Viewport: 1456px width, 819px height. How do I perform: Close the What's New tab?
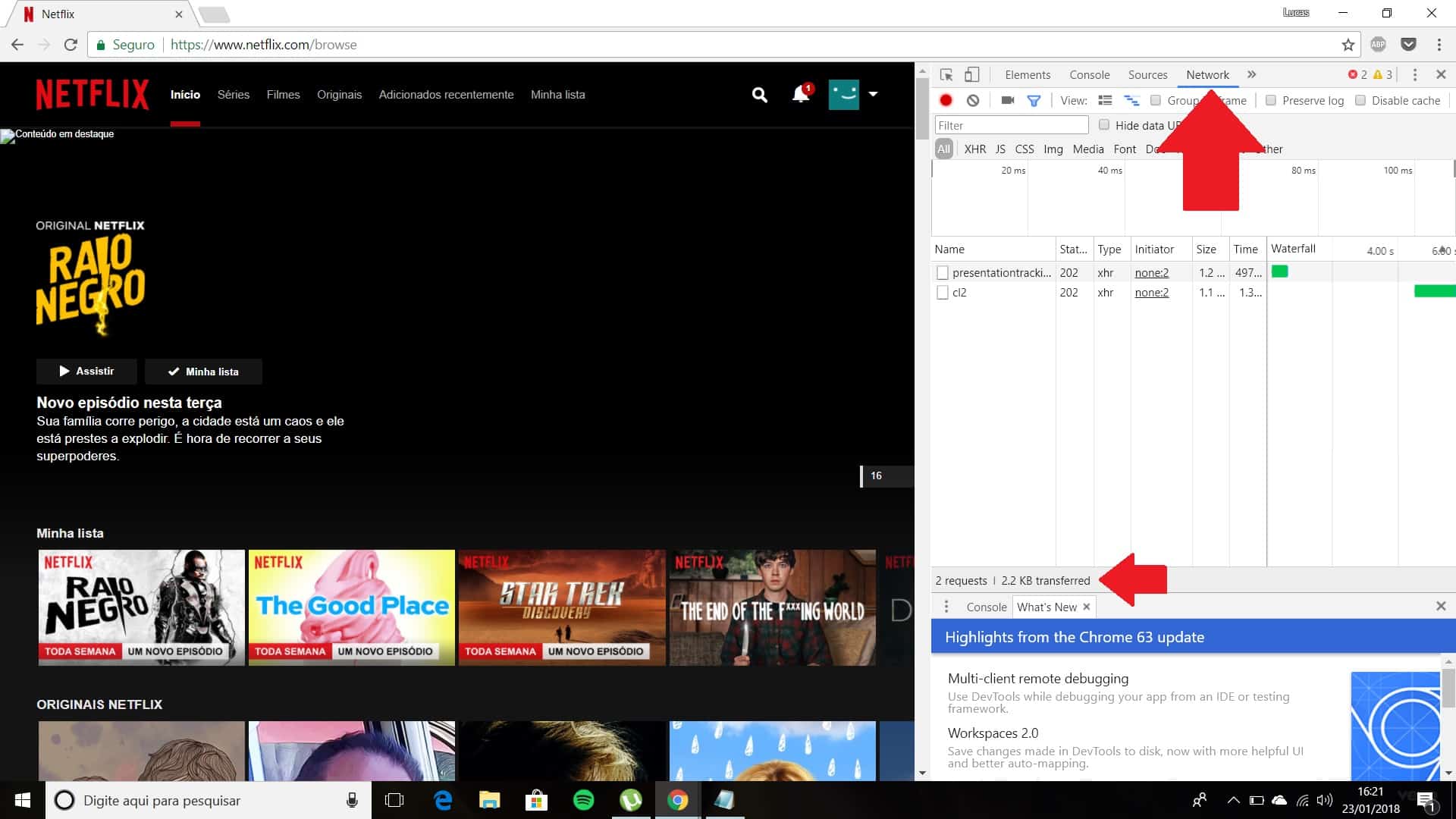click(x=1086, y=607)
